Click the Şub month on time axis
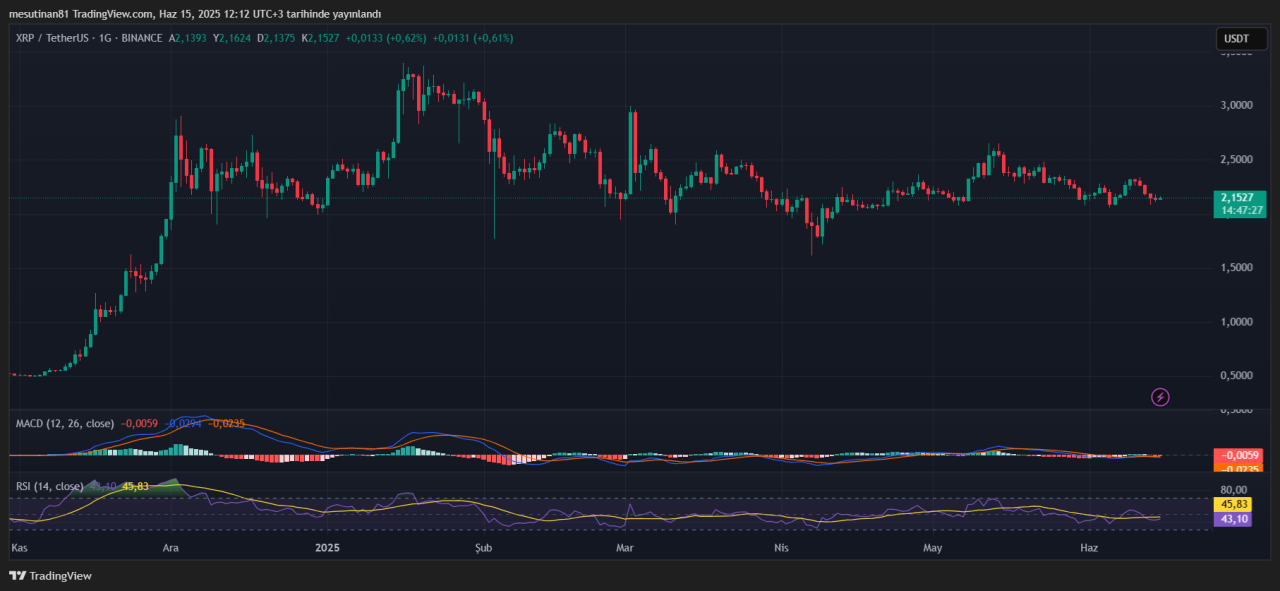 [484, 548]
